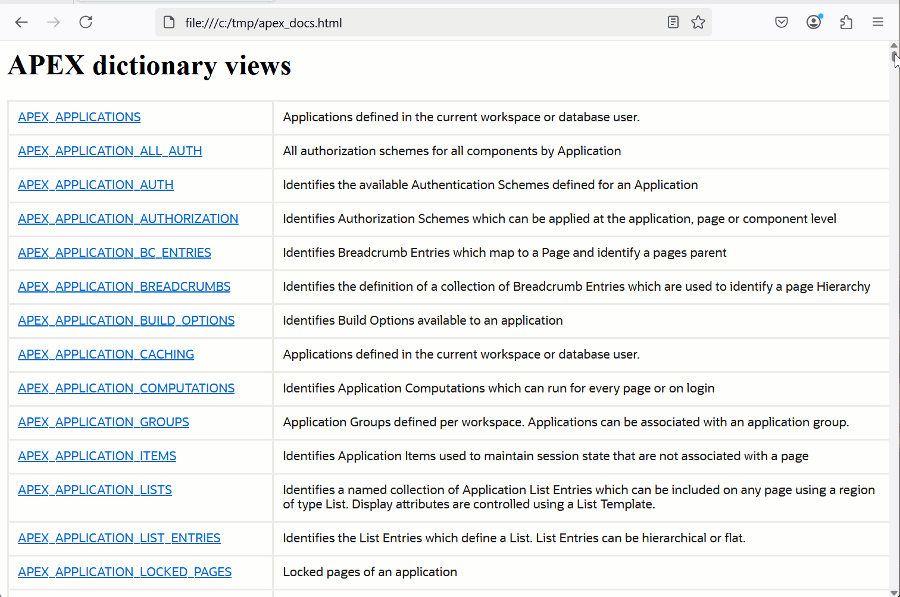Toggle reader view icon
The width and height of the screenshot is (900, 597).
pos(674,22)
